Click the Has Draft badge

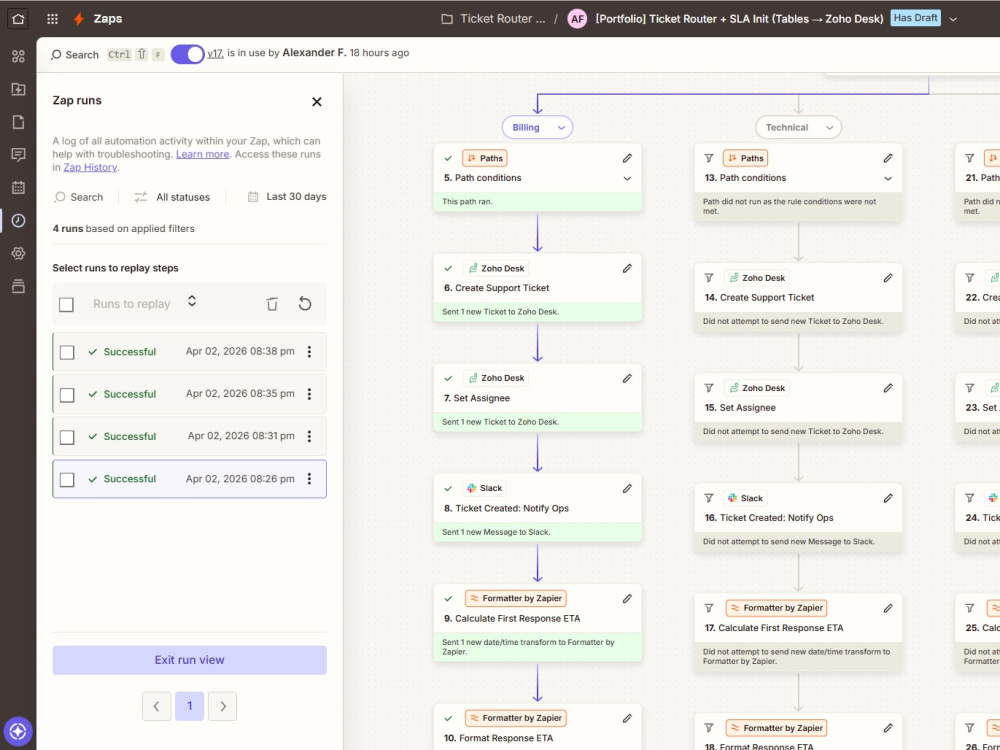point(915,18)
